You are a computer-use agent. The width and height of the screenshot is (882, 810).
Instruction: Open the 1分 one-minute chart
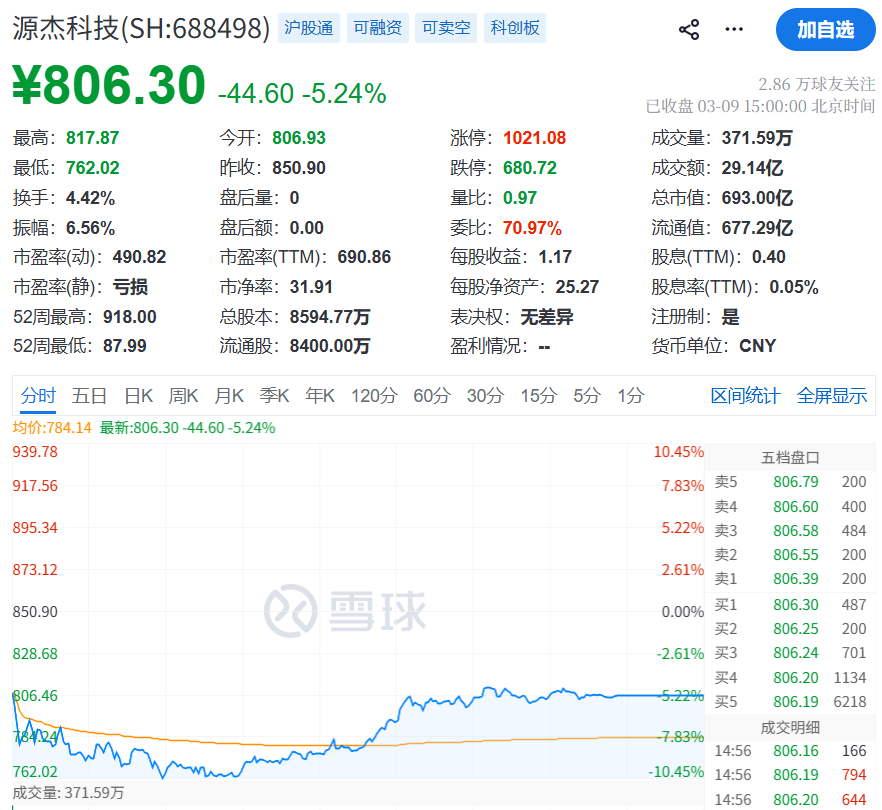[630, 395]
